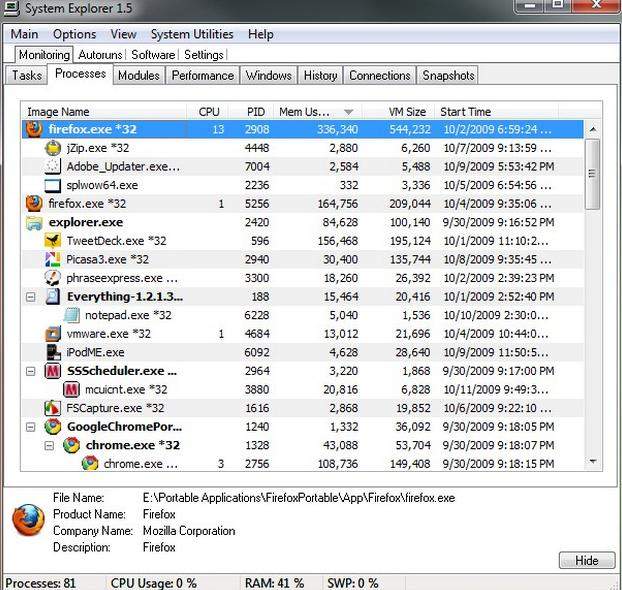Open the Snapshots tab
Viewport: 622px width, 590px height.
click(448, 75)
